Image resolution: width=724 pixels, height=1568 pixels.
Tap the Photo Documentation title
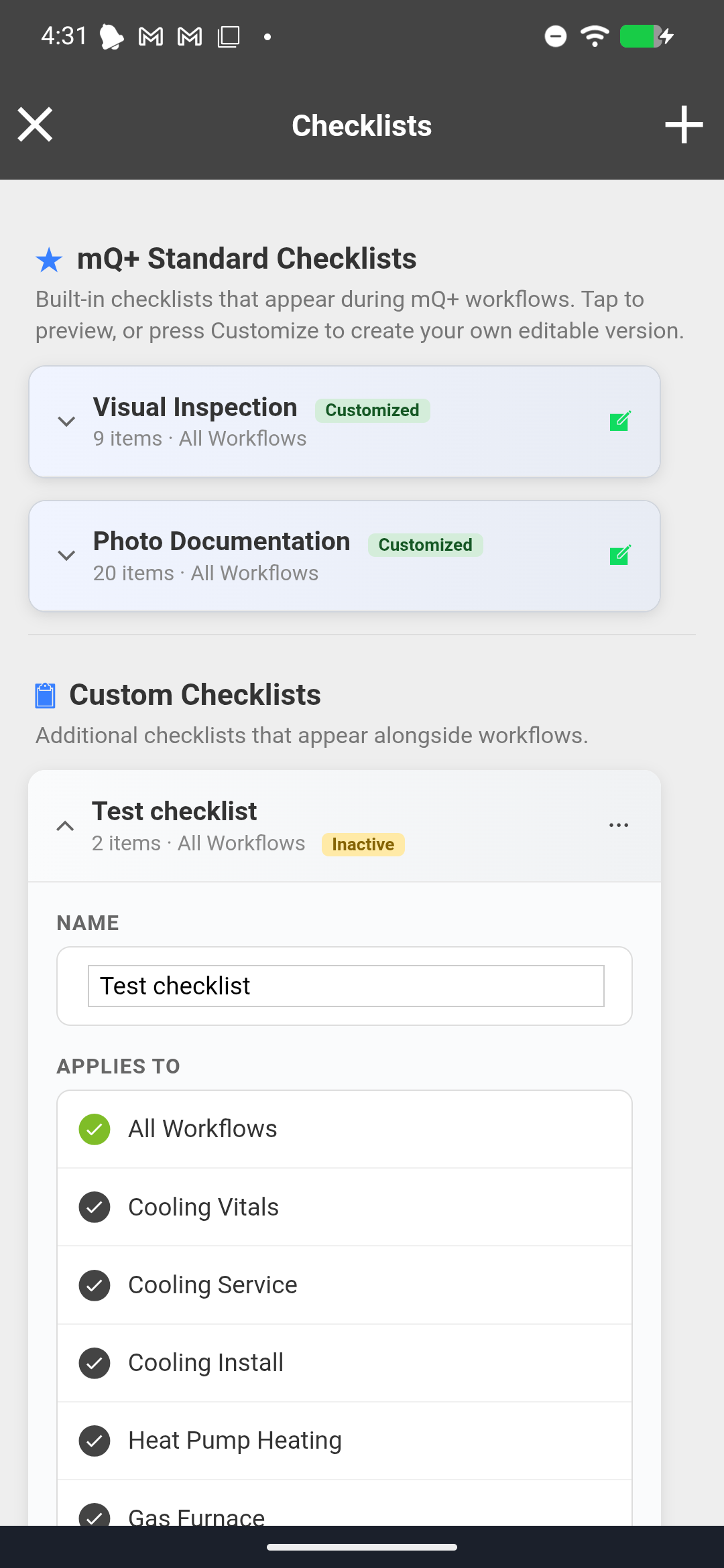[x=221, y=541]
